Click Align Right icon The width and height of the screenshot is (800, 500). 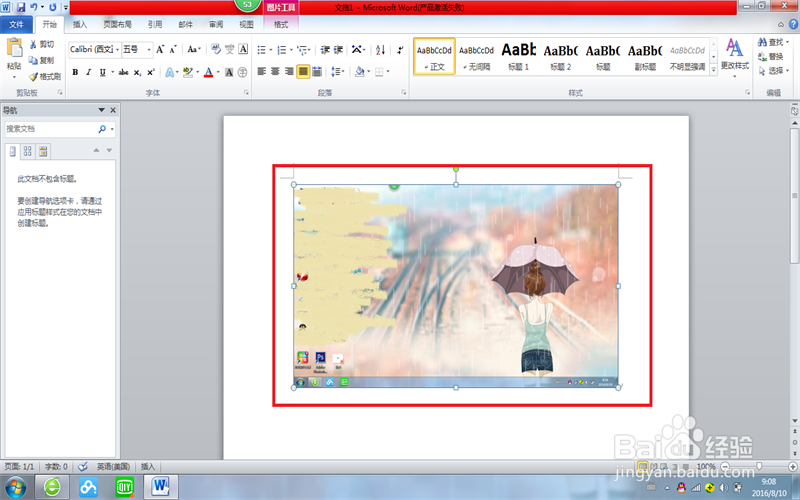pyautogui.click(x=289, y=72)
